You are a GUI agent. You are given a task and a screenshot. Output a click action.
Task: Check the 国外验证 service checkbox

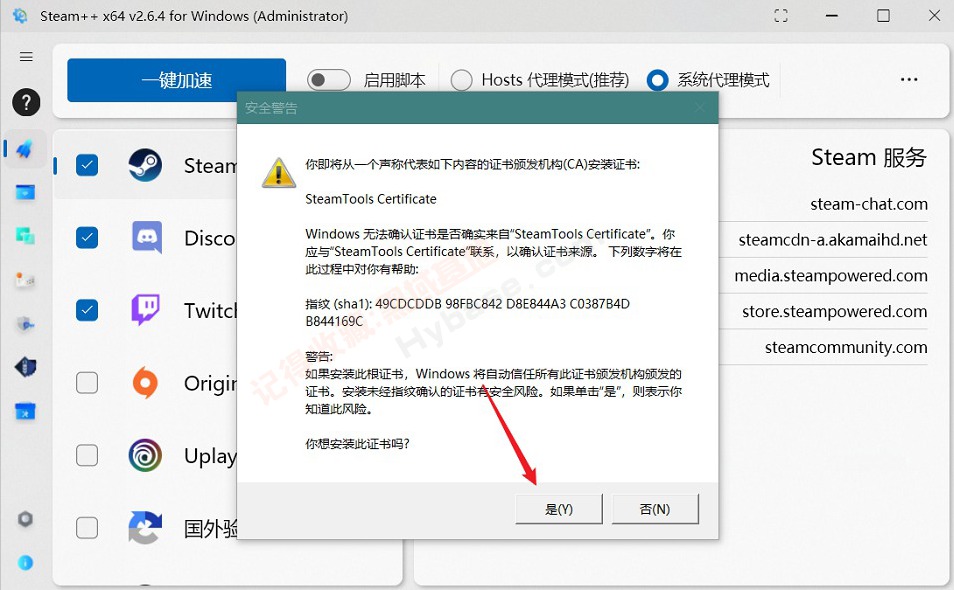pyautogui.click(x=87, y=527)
